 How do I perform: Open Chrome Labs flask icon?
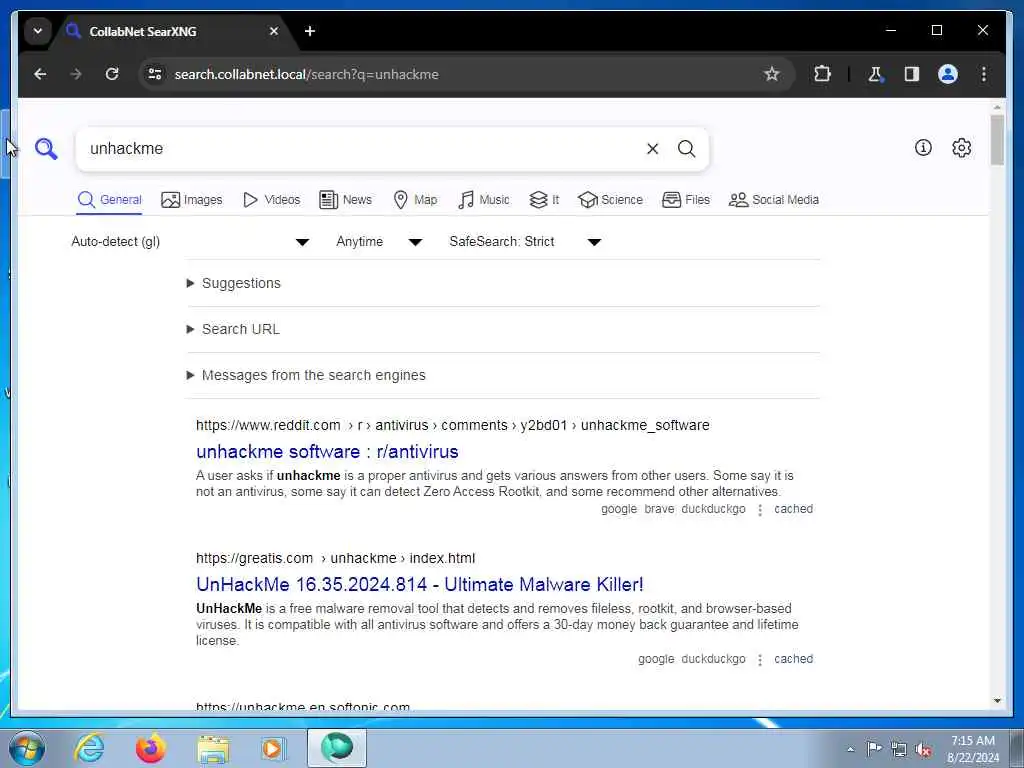pyautogui.click(x=875, y=74)
